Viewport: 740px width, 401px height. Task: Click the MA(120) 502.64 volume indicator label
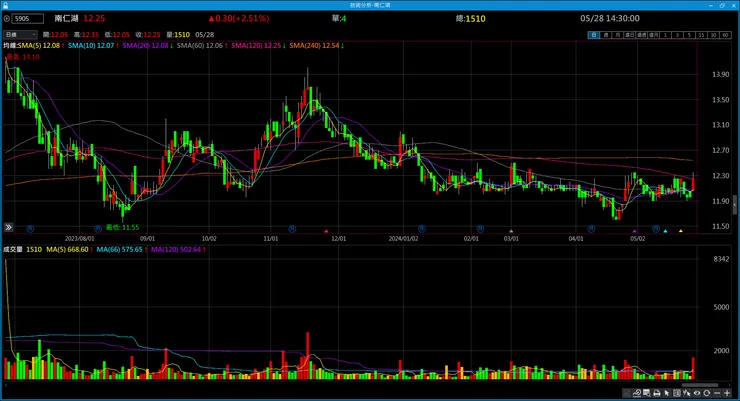click(x=178, y=250)
